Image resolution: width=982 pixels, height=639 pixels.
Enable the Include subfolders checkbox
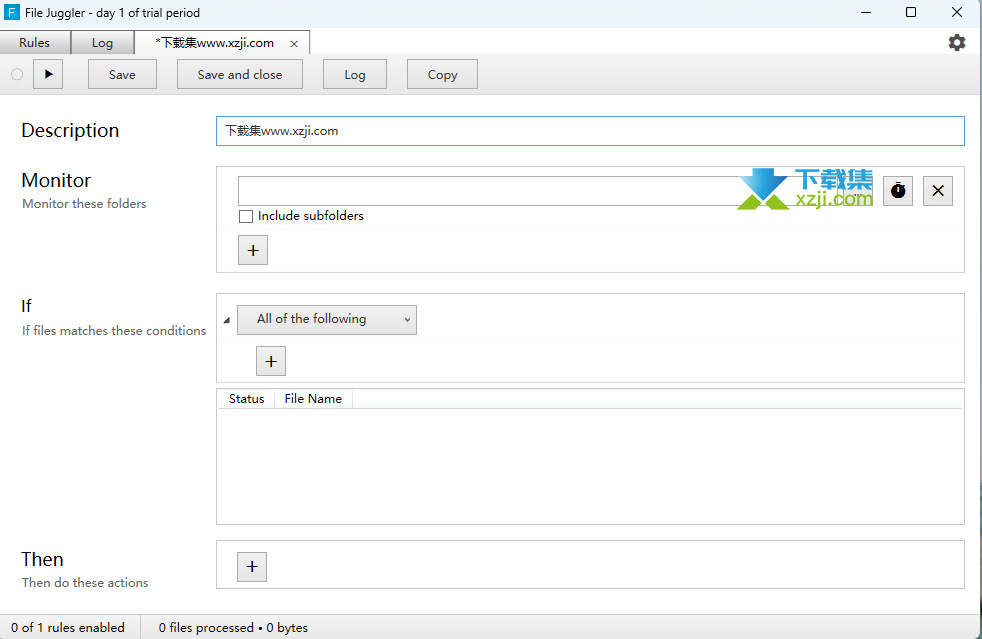[x=246, y=216]
